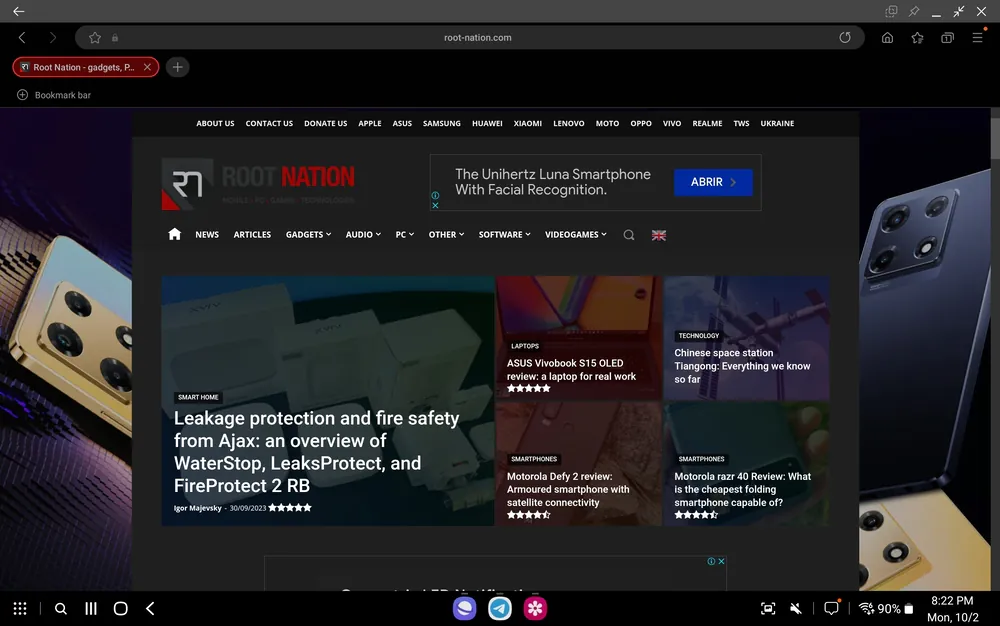Open the browser hamburger menu

[x=978, y=38]
